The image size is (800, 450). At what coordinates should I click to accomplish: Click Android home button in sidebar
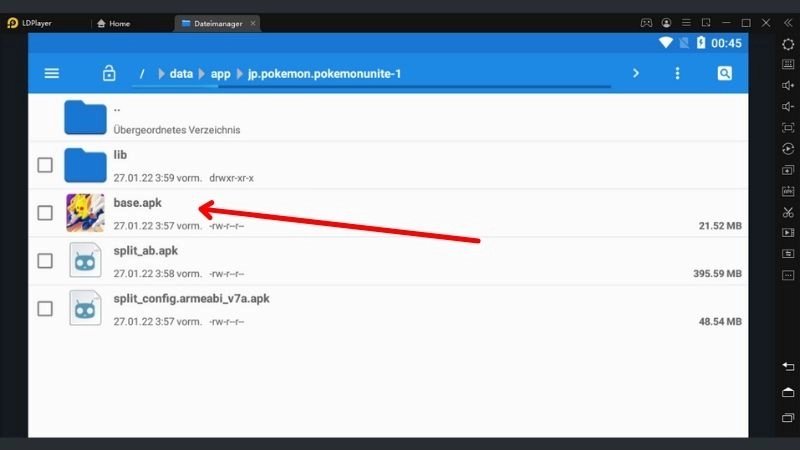pyautogui.click(x=788, y=392)
